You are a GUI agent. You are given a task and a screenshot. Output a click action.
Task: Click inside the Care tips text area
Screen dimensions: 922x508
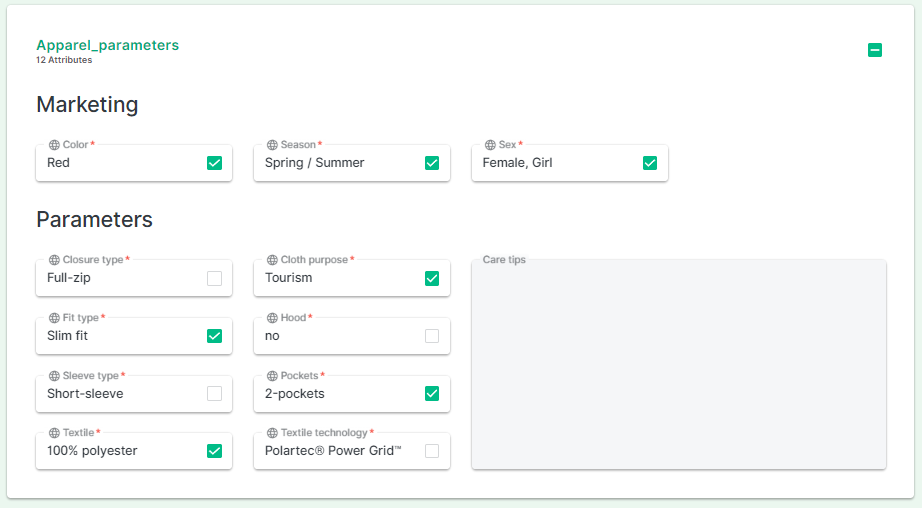tap(678, 365)
